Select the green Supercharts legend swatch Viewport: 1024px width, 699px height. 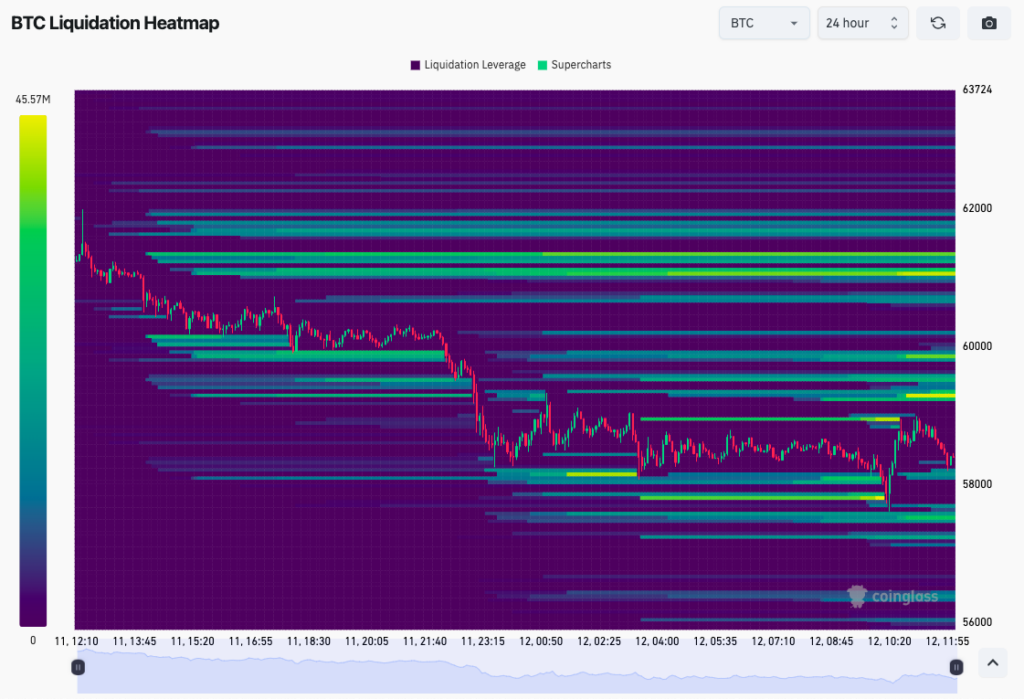[543, 64]
